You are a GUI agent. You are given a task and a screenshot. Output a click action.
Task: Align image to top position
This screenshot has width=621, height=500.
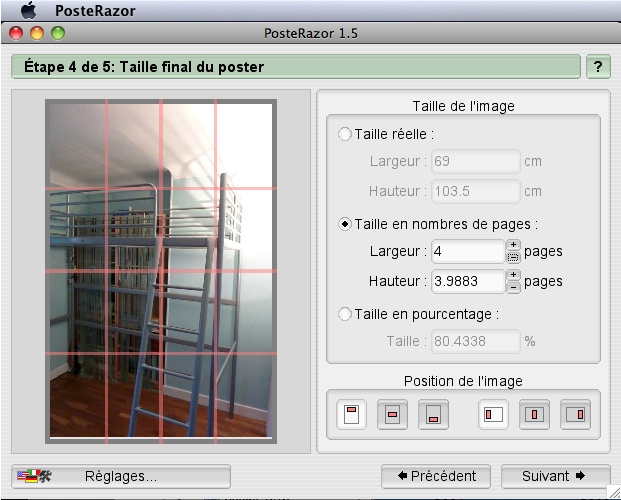(351, 414)
